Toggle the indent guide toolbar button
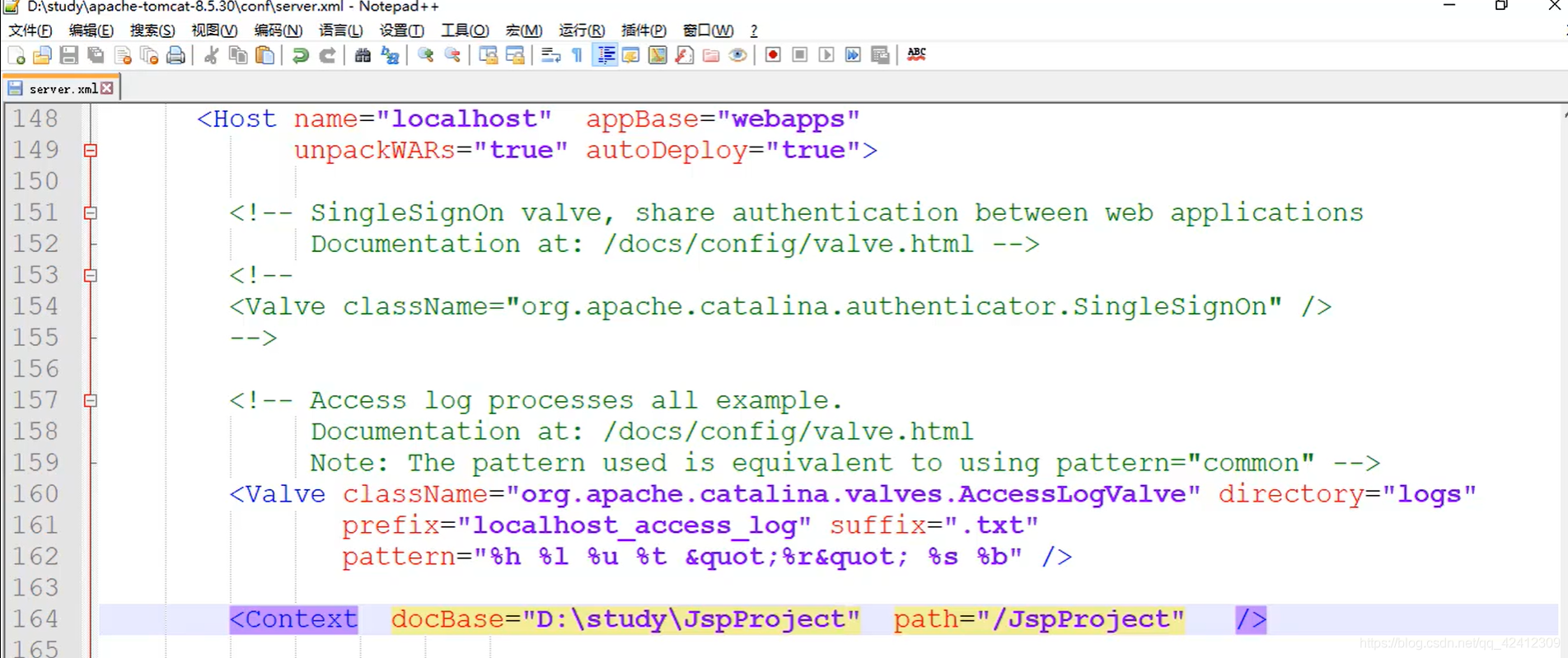1568x658 pixels. coord(605,55)
